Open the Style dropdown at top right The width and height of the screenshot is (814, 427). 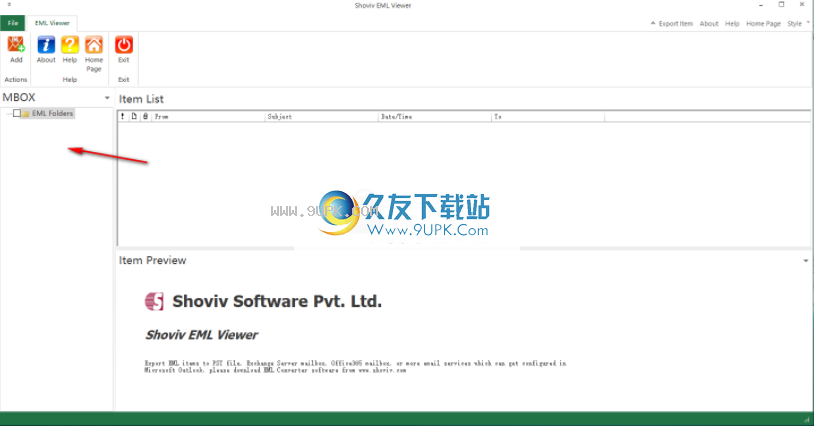(798, 23)
